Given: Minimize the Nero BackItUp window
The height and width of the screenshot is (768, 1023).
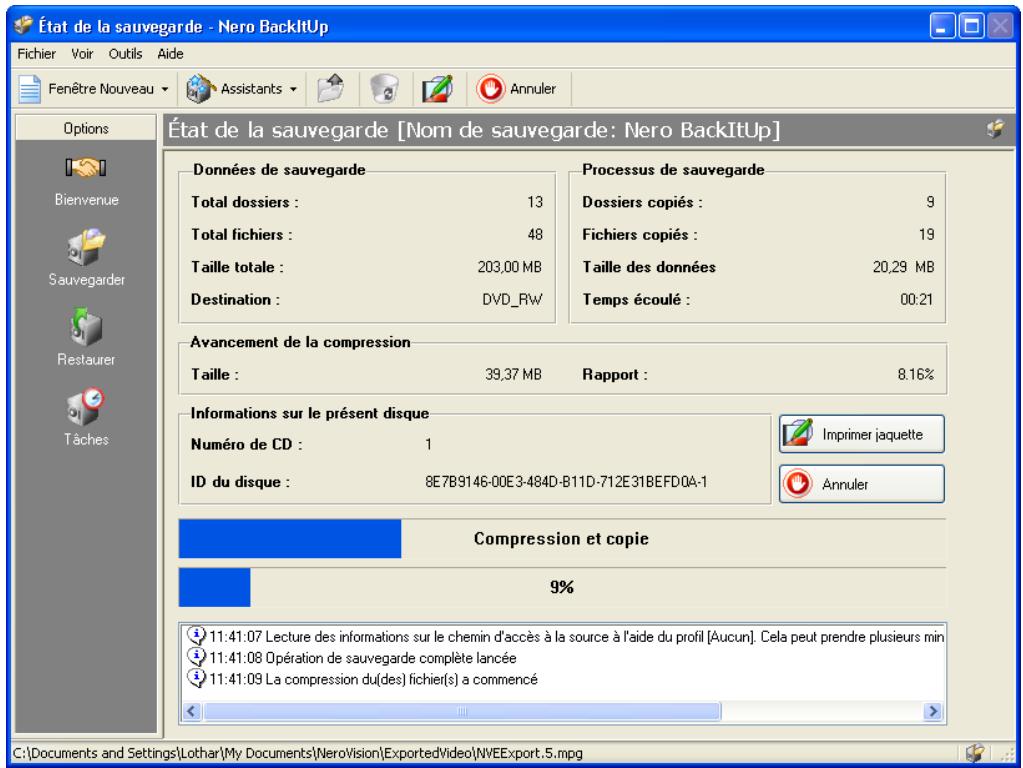Looking at the screenshot, I should click(941, 26).
